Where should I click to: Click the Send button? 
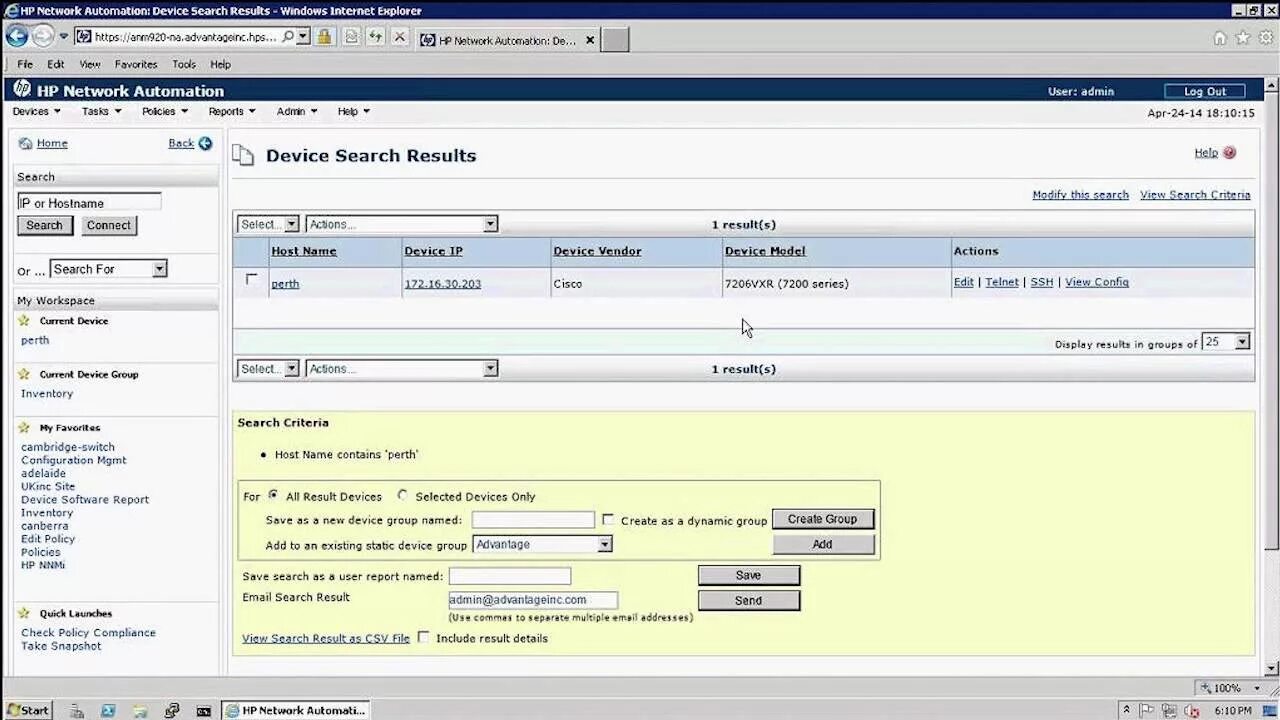click(x=749, y=600)
